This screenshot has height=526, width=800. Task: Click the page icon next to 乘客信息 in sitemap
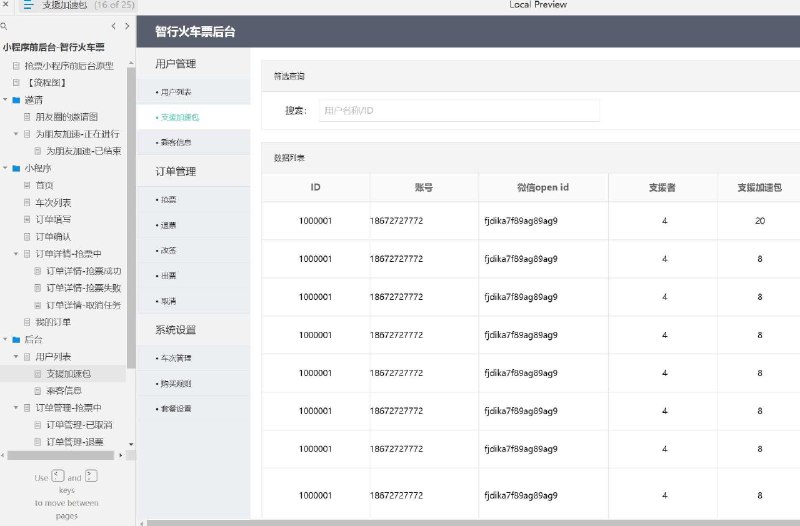coord(38,391)
